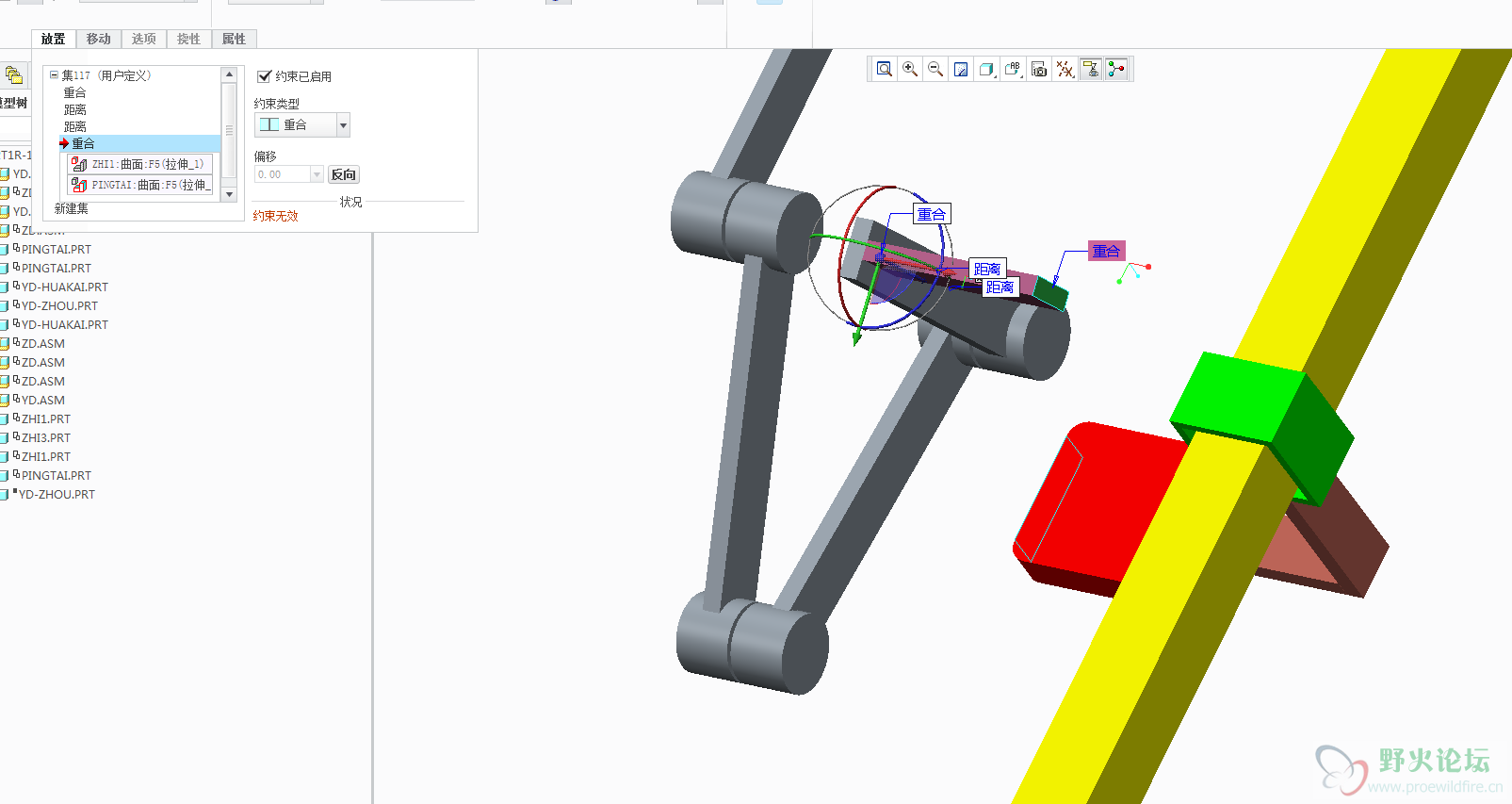Click the Zoom In magnifier icon
Screen dimensions: 1512x804
coord(909,69)
